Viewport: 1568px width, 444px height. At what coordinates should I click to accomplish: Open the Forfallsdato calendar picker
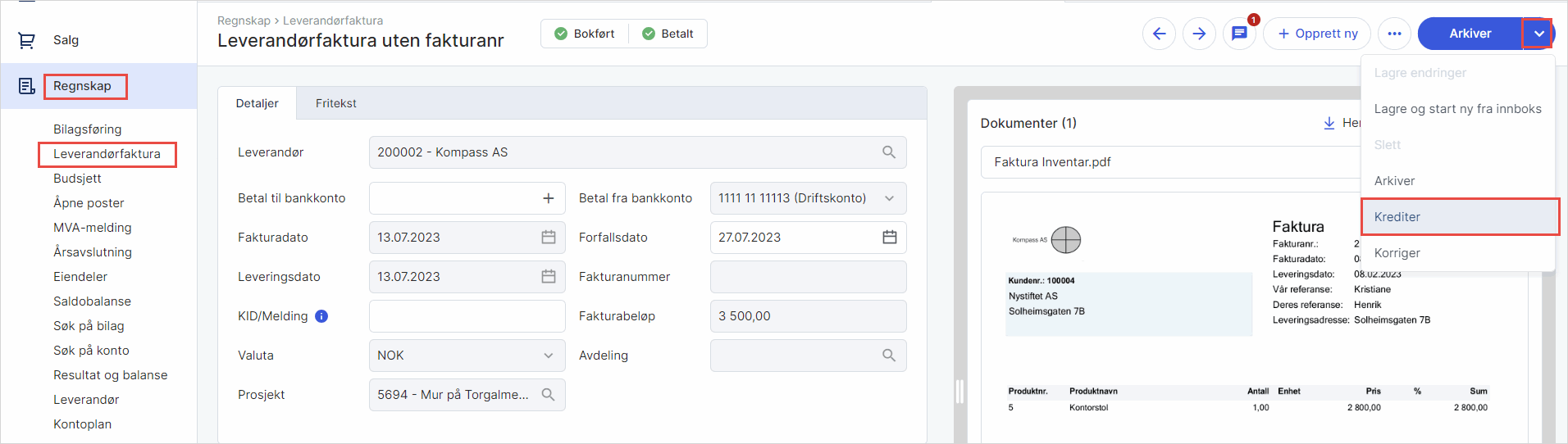click(889, 238)
